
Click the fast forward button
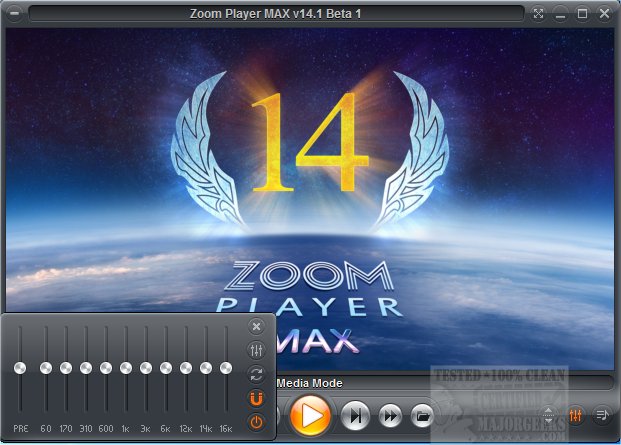[389, 414]
